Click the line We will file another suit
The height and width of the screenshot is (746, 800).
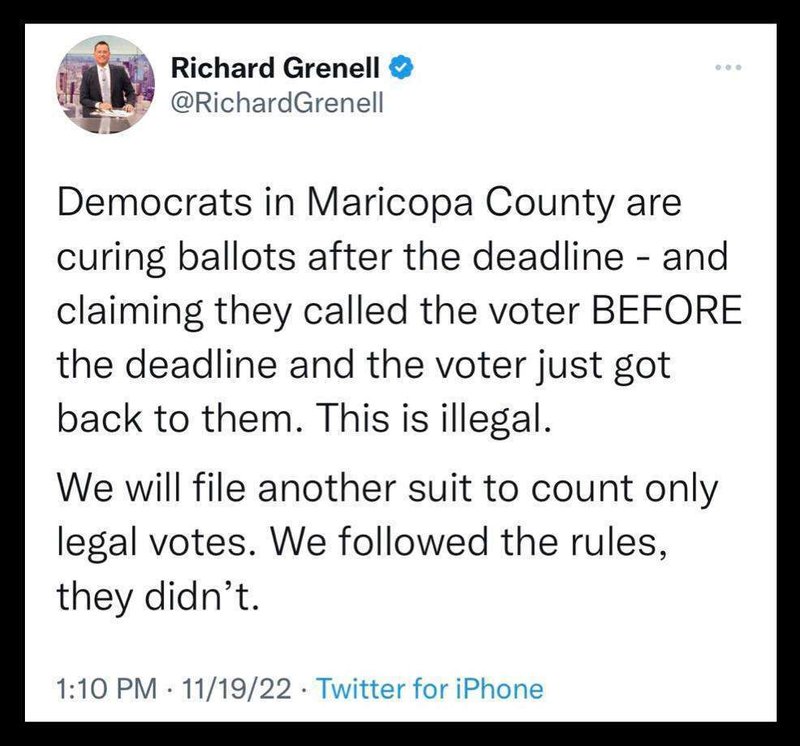coord(266,488)
